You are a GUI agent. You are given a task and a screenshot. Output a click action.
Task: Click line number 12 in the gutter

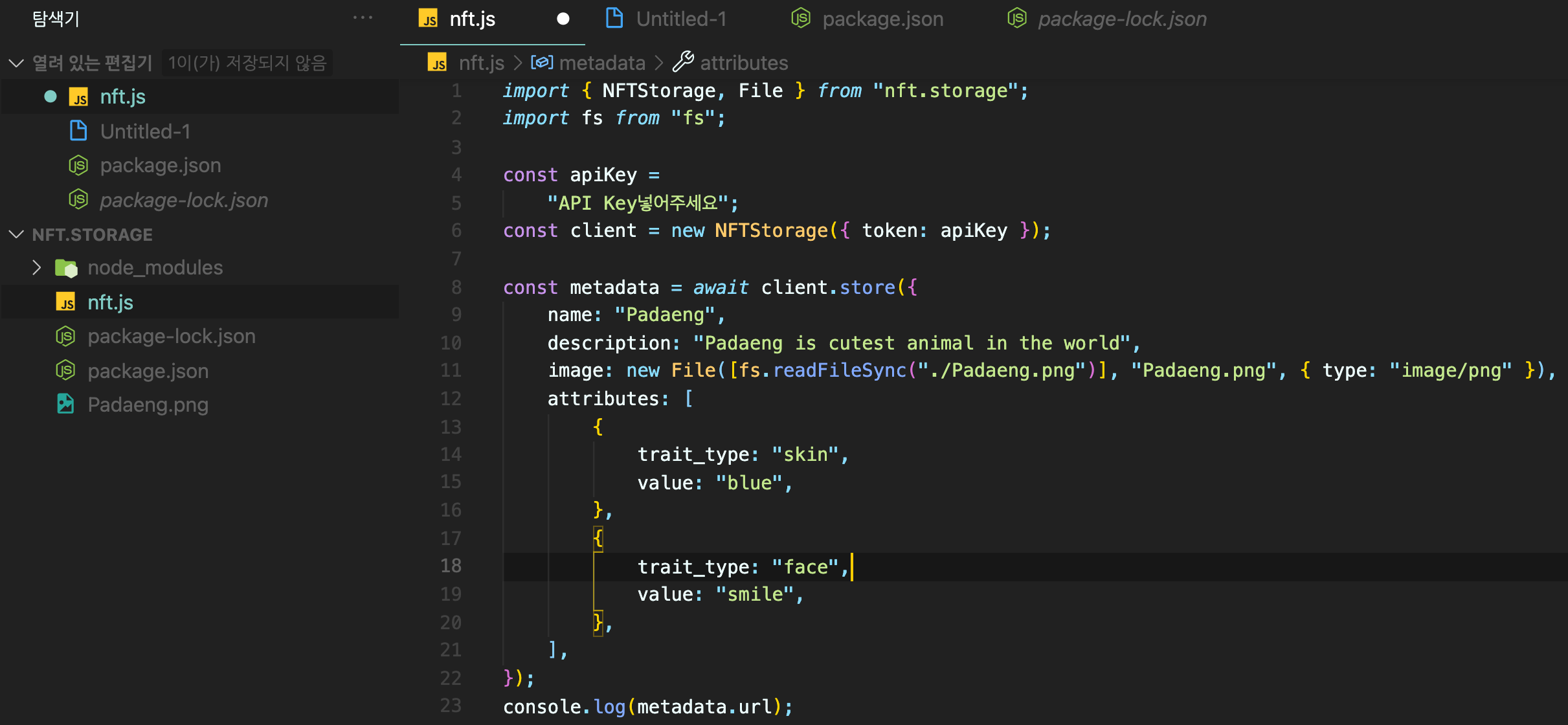pyautogui.click(x=451, y=399)
